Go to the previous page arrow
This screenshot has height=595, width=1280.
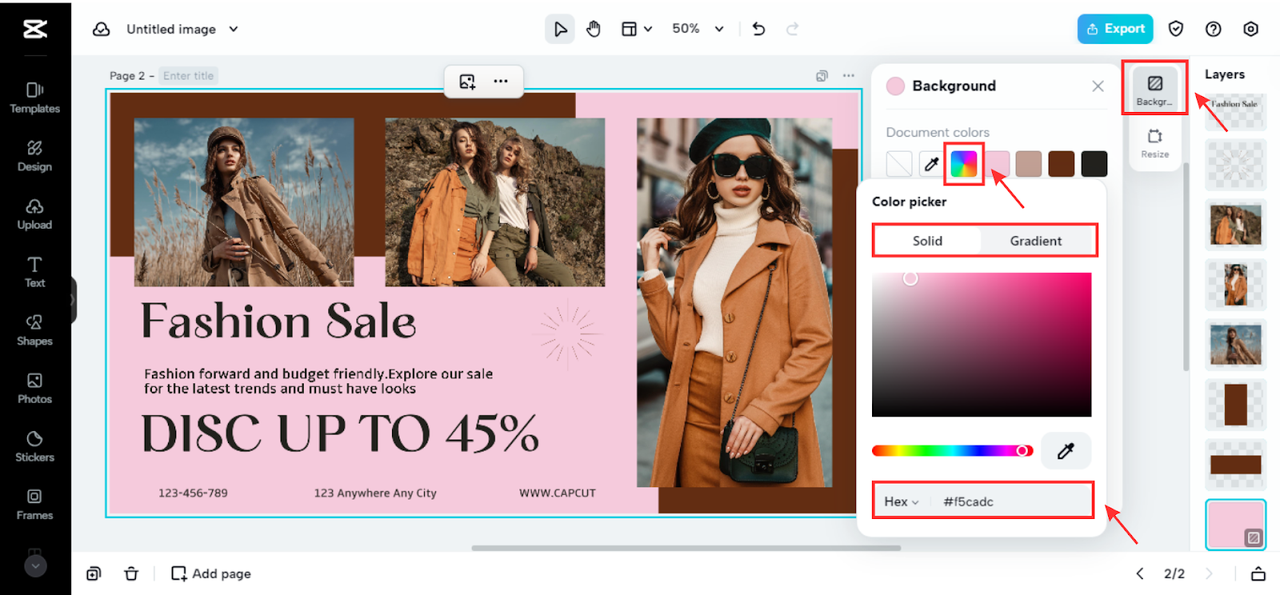pyautogui.click(x=1140, y=573)
